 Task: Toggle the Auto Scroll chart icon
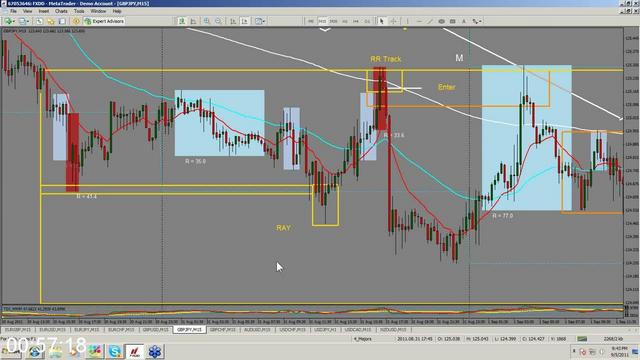click(x=233, y=21)
